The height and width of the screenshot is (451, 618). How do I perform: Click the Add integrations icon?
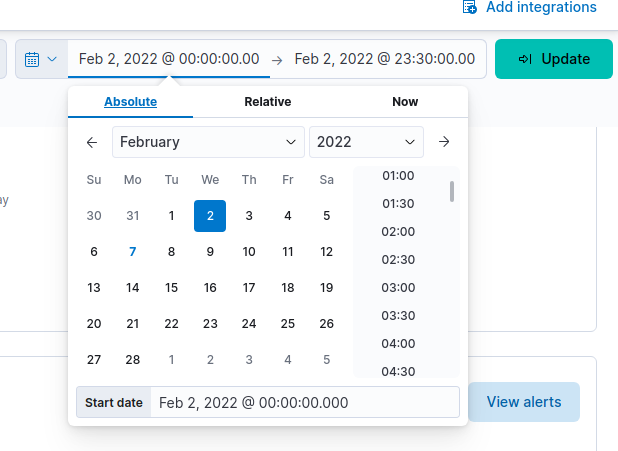click(470, 8)
